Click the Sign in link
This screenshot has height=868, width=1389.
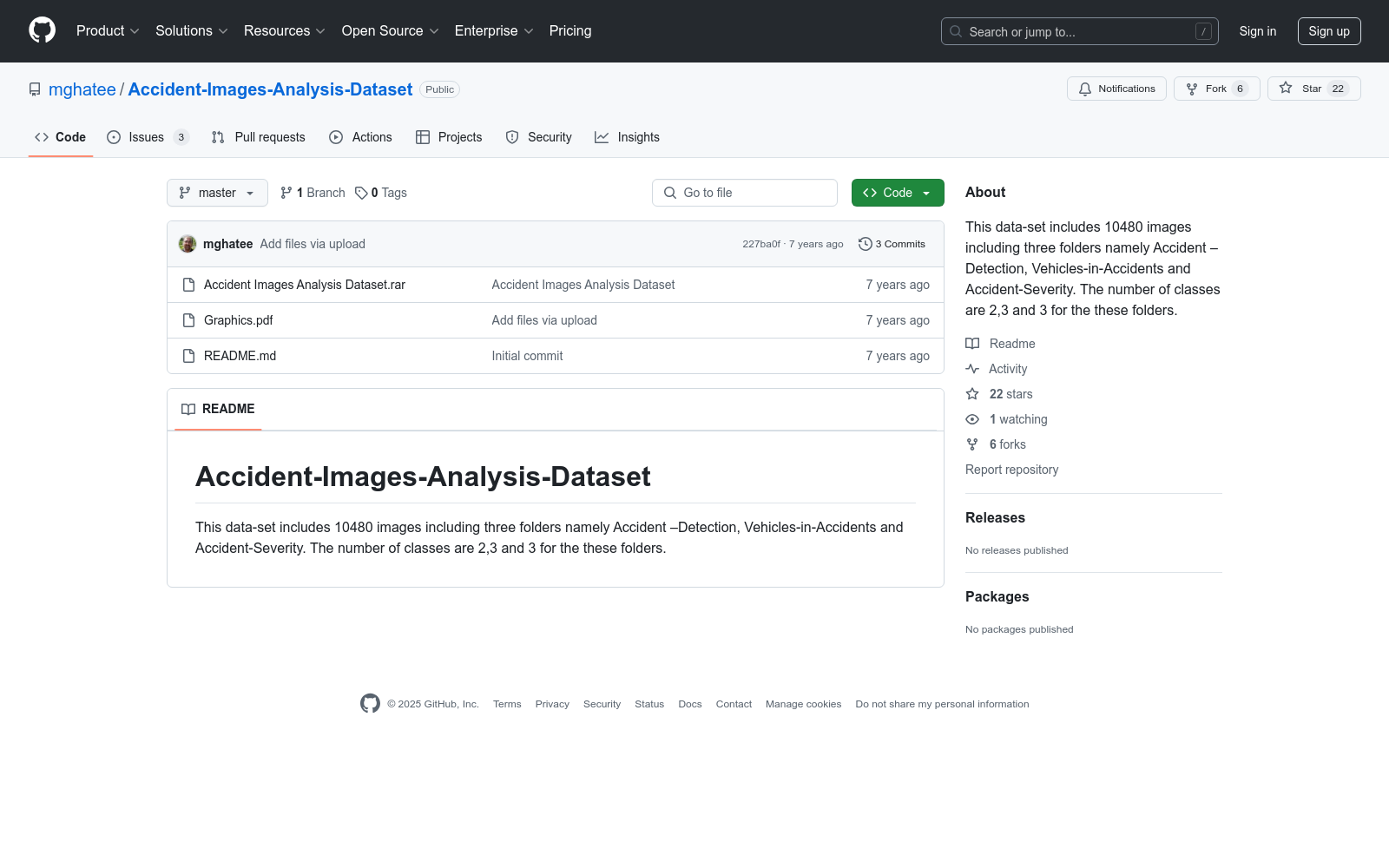coord(1258,31)
